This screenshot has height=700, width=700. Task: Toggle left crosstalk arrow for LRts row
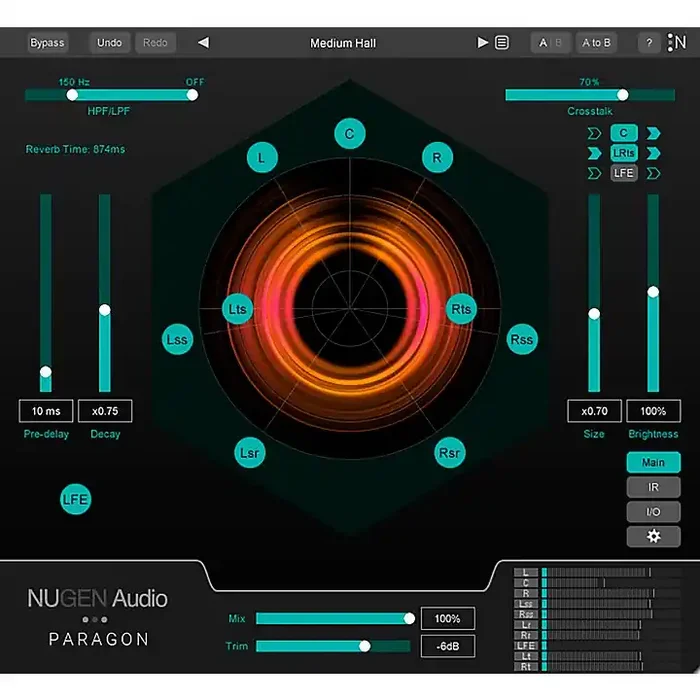tap(594, 153)
